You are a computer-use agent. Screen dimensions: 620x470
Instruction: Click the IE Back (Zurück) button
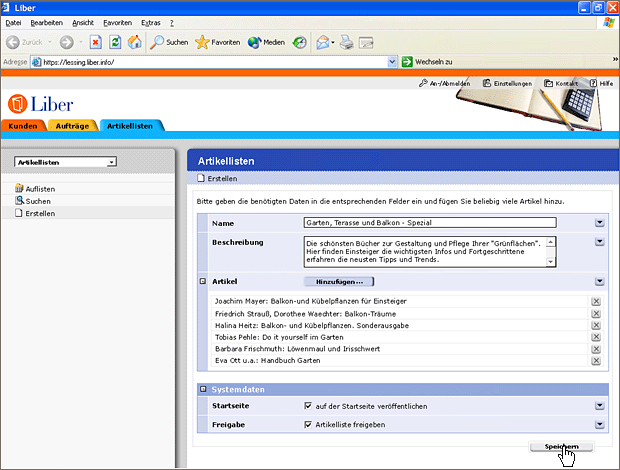pyautogui.click(x=25, y=42)
